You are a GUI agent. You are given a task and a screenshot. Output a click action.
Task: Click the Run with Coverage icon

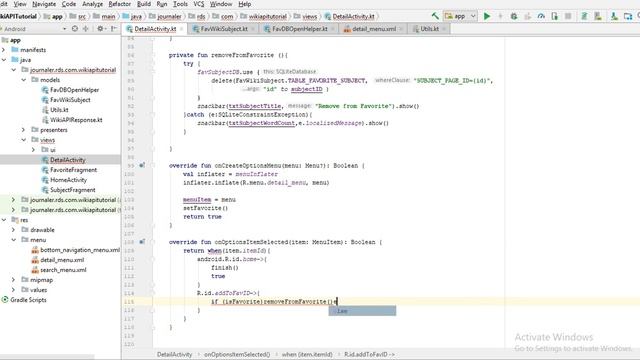click(x=528, y=16)
